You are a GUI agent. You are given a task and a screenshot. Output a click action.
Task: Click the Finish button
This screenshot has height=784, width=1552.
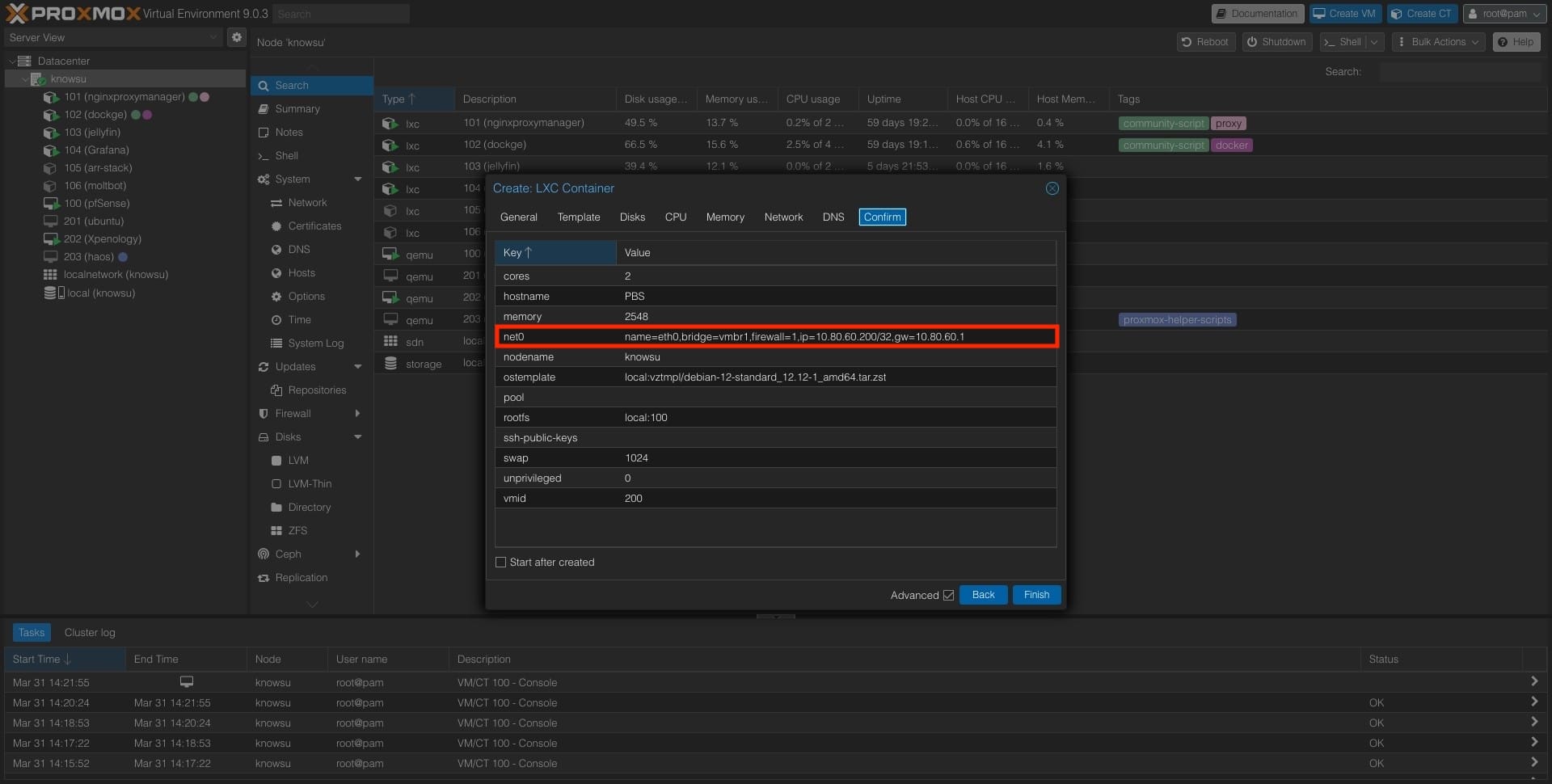(x=1036, y=596)
